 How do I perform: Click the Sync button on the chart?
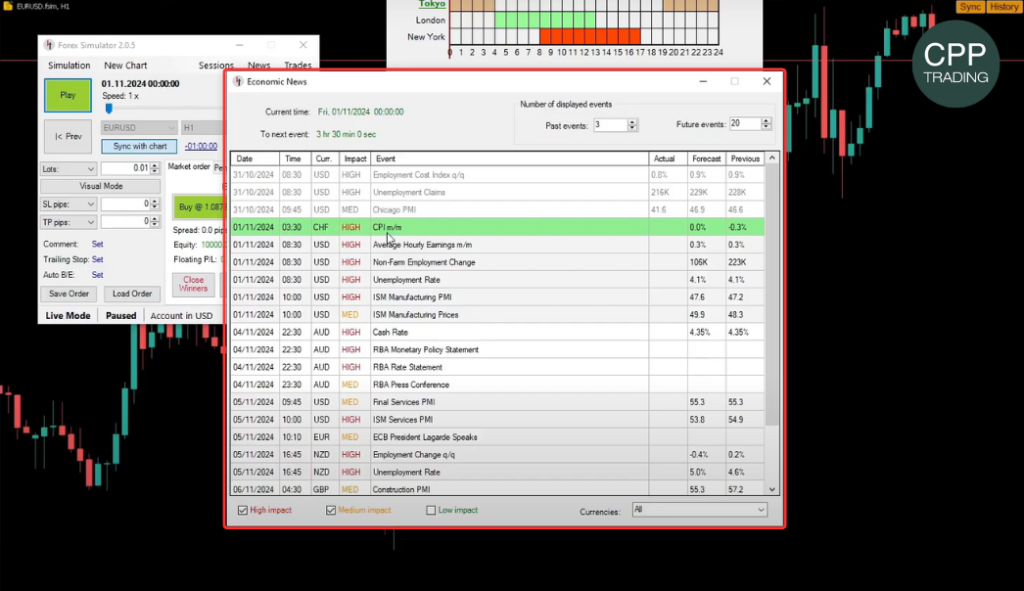pyautogui.click(x=970, y=7)
